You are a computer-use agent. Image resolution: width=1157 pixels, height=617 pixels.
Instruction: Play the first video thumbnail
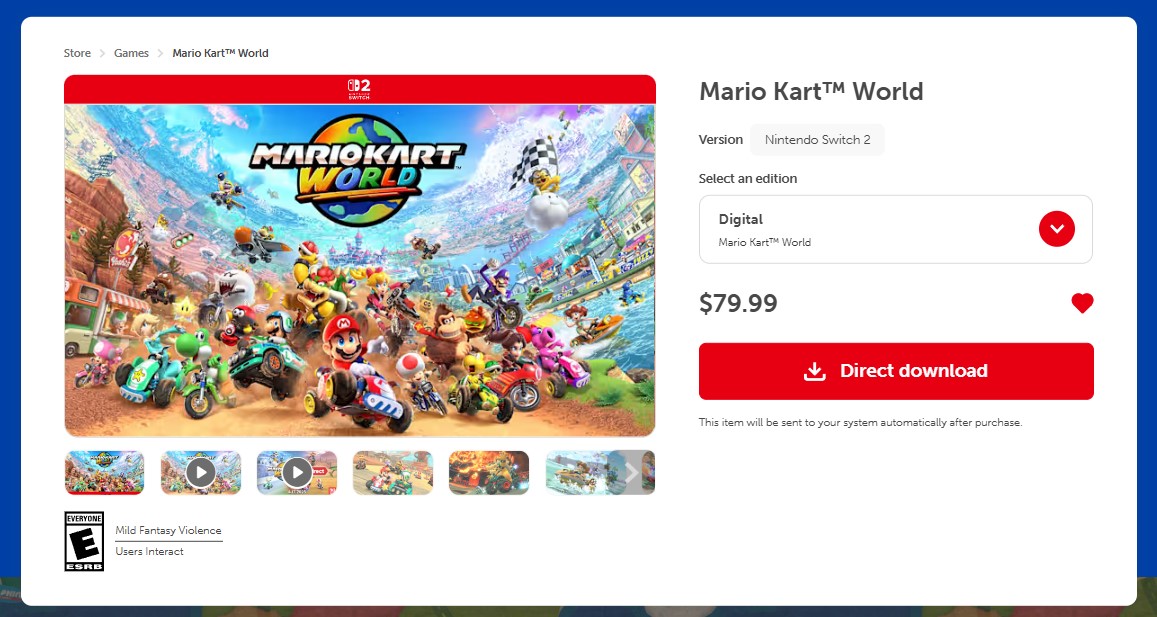pos(201,472)
